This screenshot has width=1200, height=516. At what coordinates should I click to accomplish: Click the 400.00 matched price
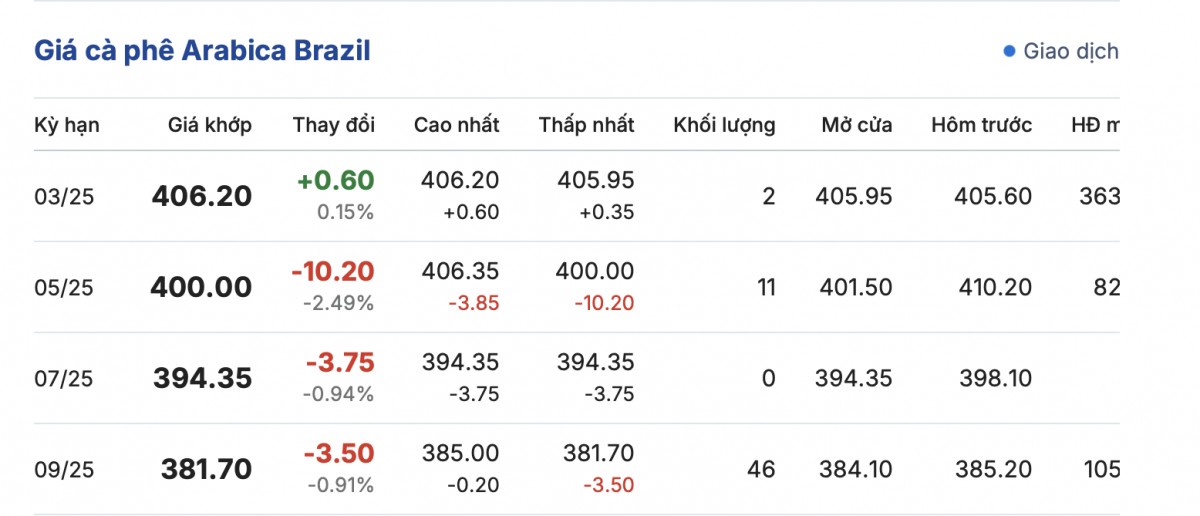pyautogui.click(x=201, y=288)
